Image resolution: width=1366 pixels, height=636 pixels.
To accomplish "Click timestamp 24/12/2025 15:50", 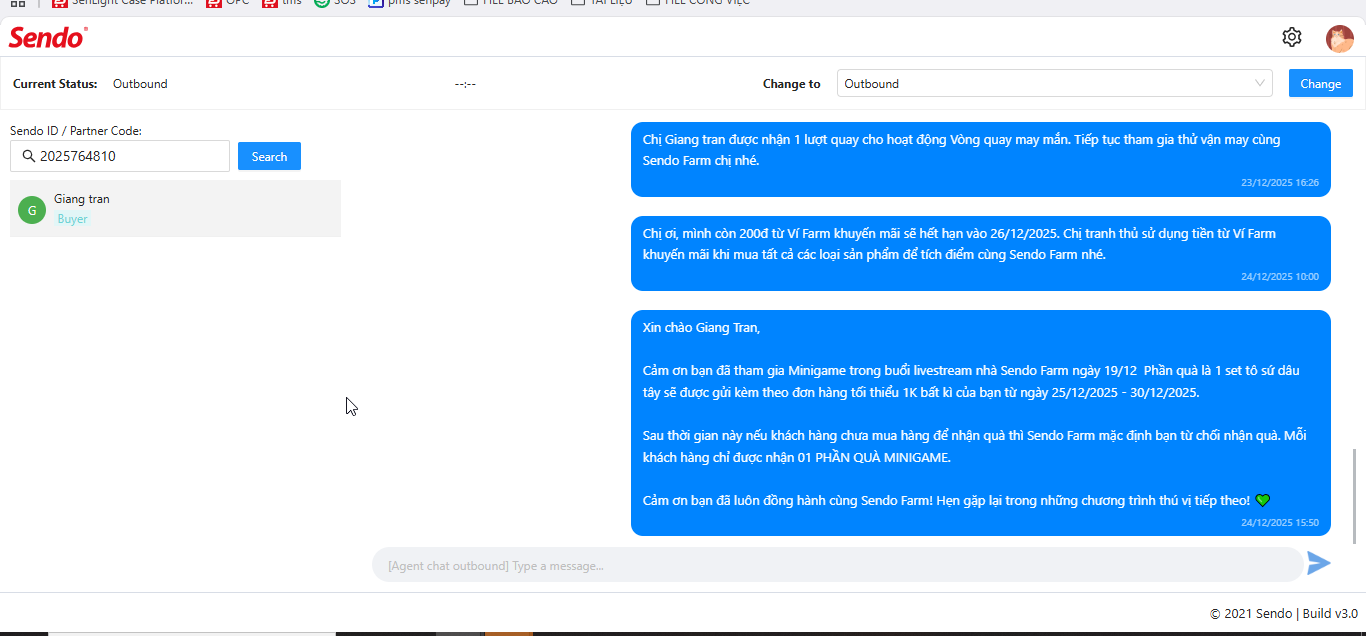I will coord(1280,522).
